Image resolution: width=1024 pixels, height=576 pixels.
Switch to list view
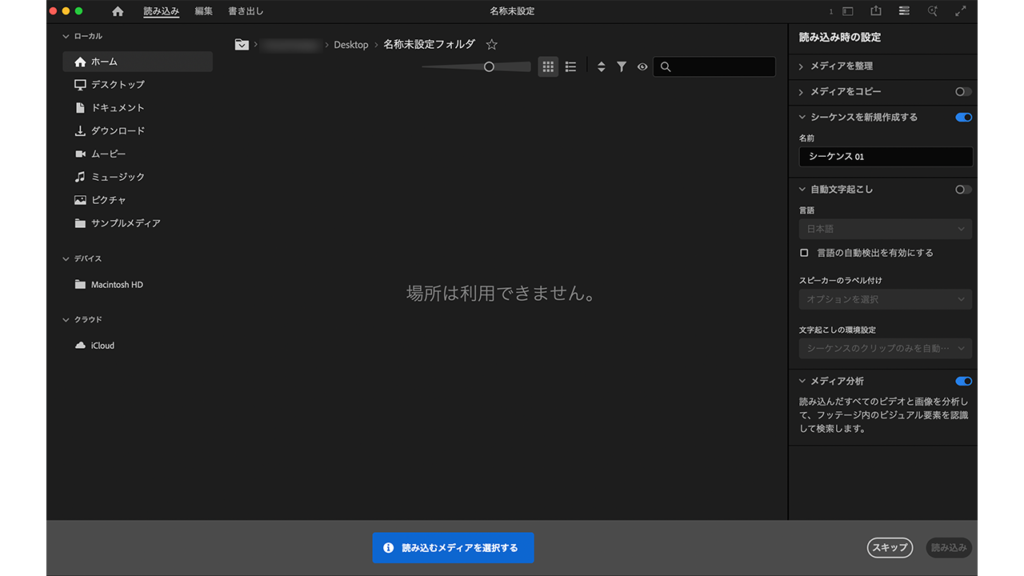pos(571,67)
